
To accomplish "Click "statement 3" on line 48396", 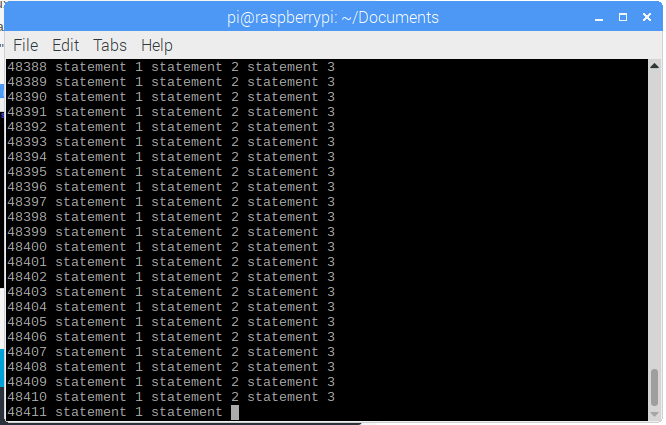I will [291, 187].
